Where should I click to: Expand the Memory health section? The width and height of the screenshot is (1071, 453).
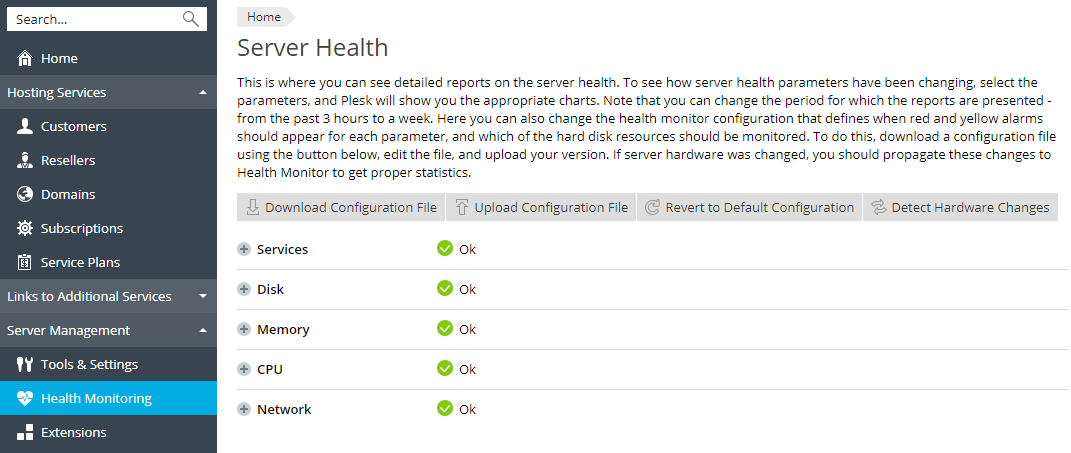(x=244, y=329)
